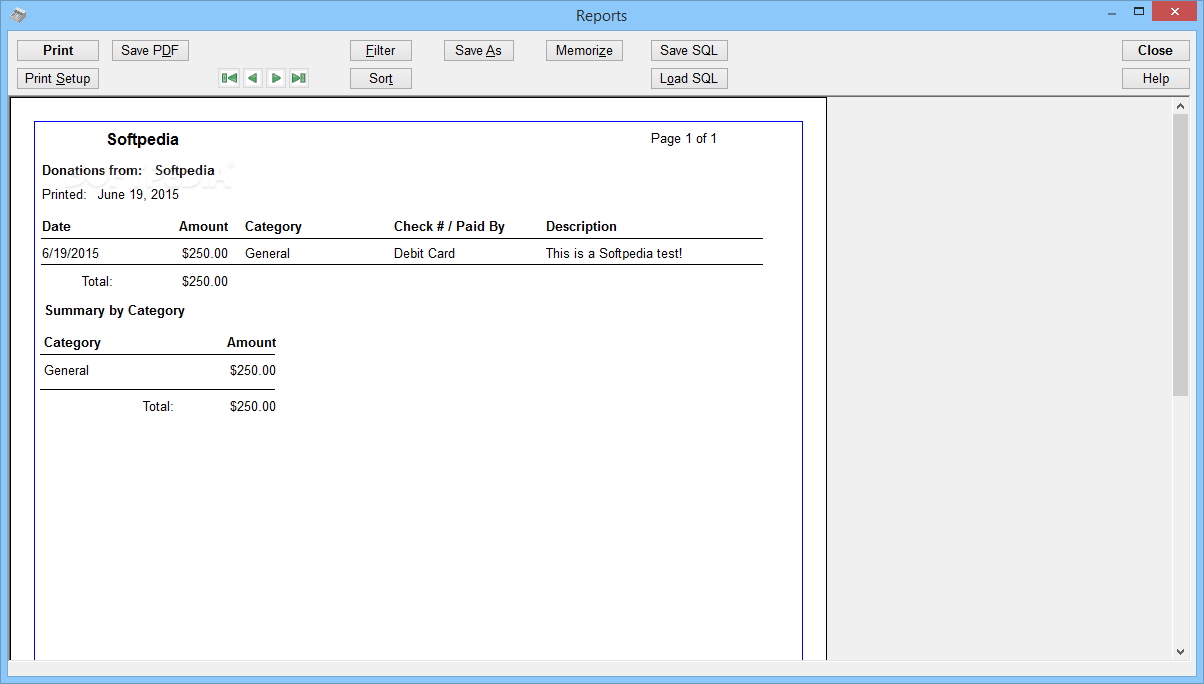Click the Sort button

[381, 78]
